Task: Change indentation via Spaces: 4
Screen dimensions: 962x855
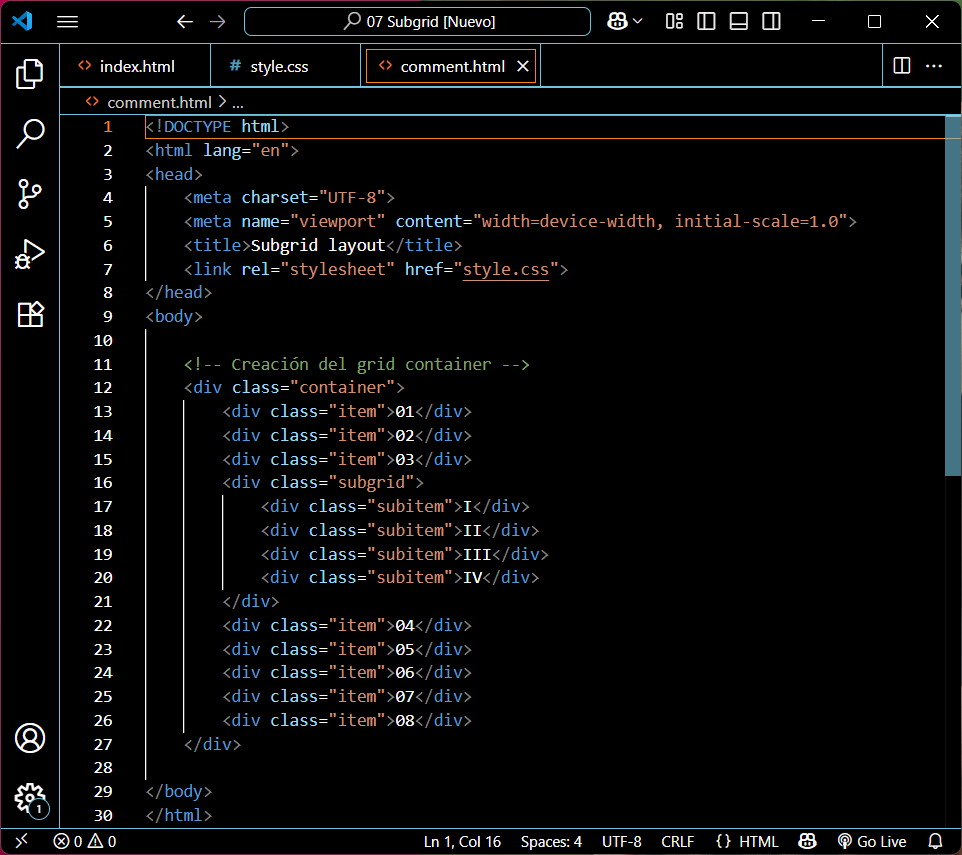Action: (x=551, y=842)
